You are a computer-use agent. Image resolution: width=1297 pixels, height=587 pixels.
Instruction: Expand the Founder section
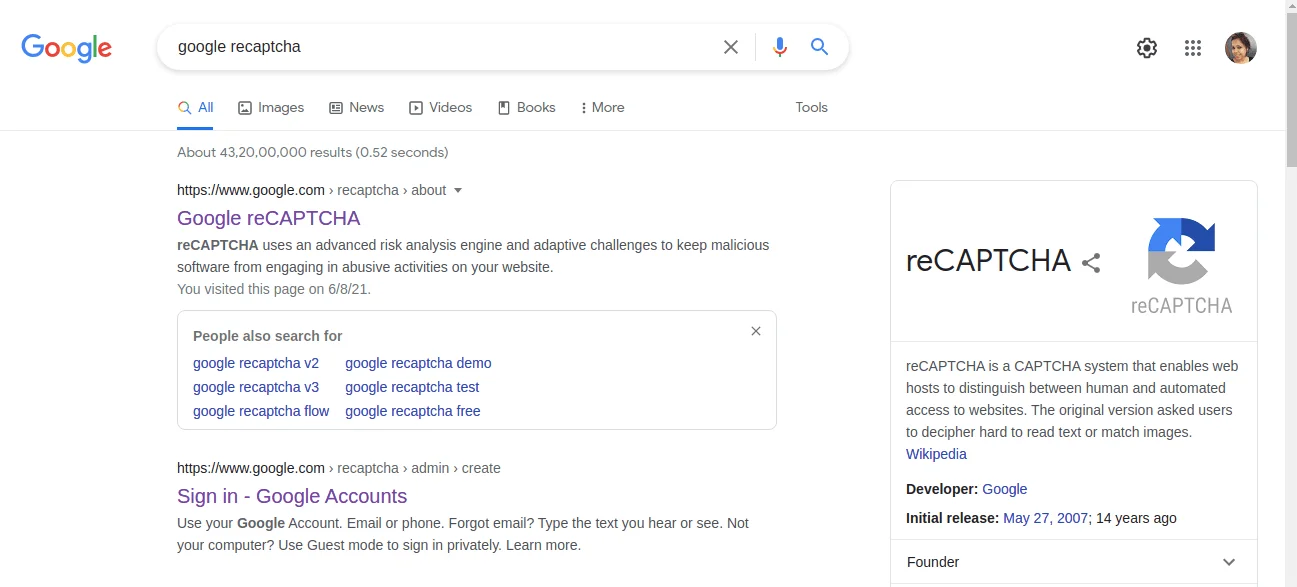pyautogui.click(x=1073, y=562)
